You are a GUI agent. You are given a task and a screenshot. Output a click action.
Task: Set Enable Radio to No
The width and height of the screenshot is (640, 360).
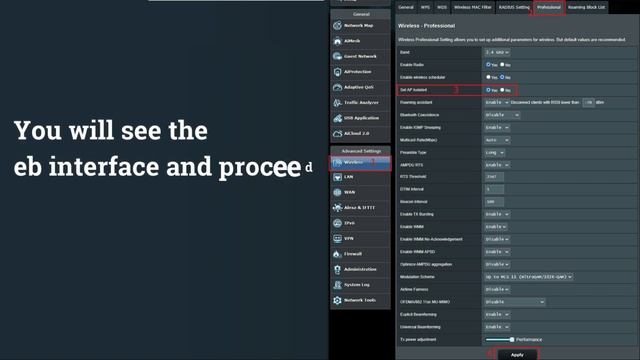point(502,64)
